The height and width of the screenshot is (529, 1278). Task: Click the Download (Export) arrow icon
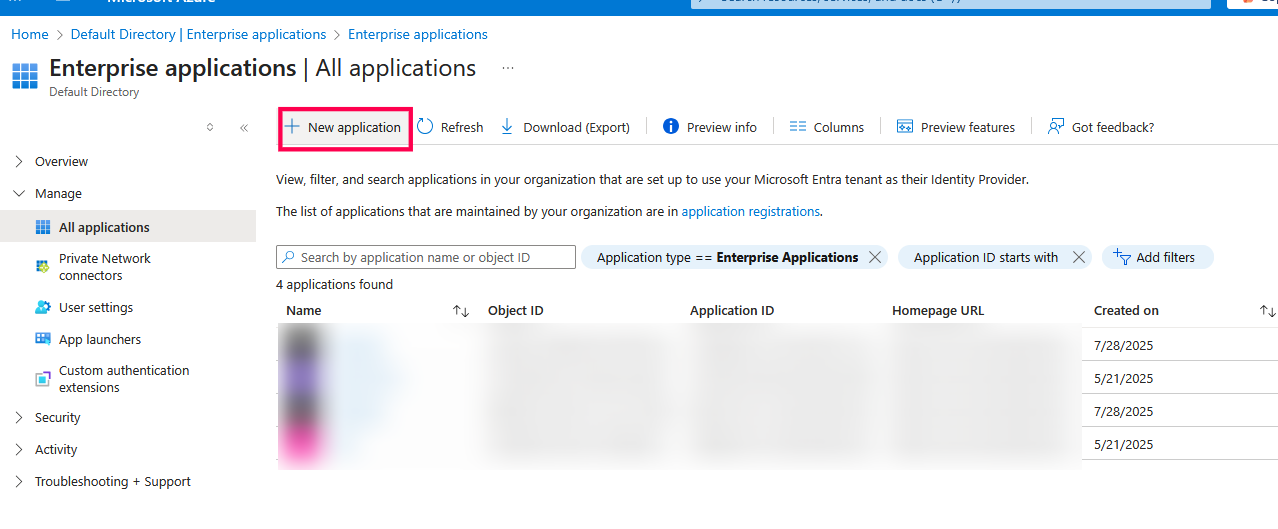coord(507,127)
